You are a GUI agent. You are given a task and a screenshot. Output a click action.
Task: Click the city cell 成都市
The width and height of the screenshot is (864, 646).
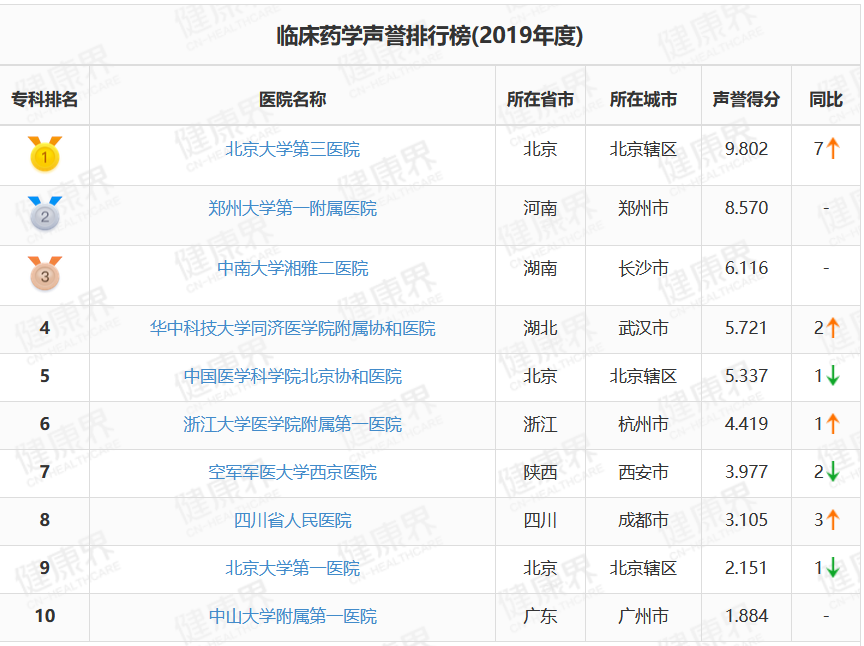coord(643,520)
